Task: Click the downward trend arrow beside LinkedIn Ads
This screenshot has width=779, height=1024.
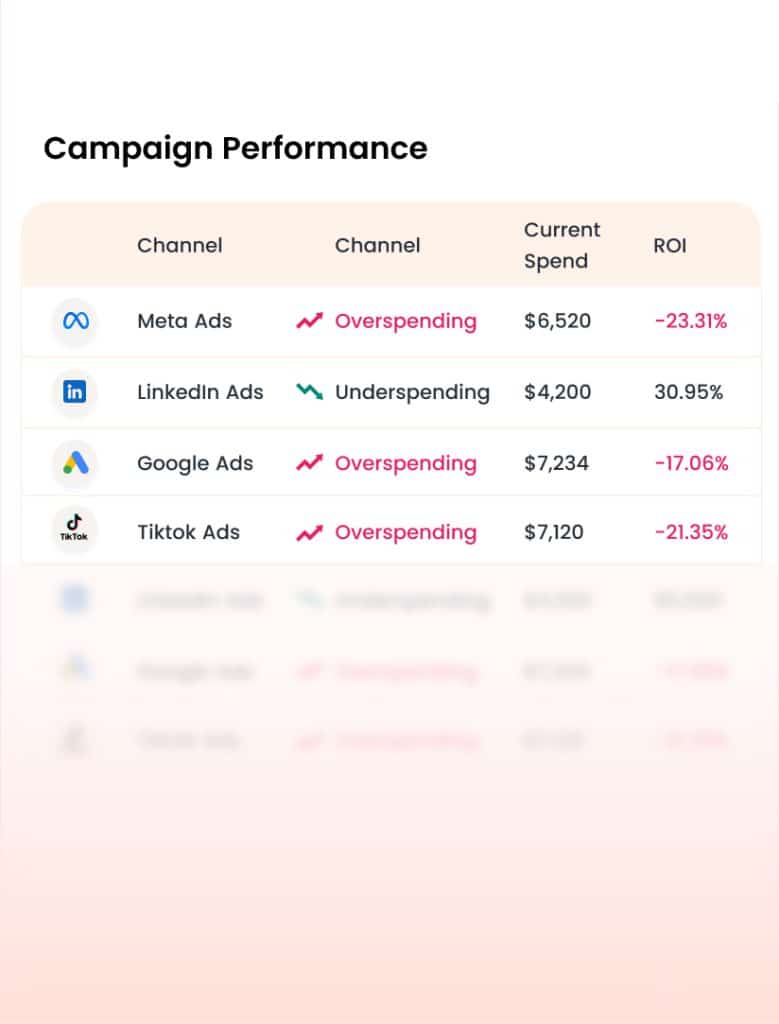Action: 310,392
